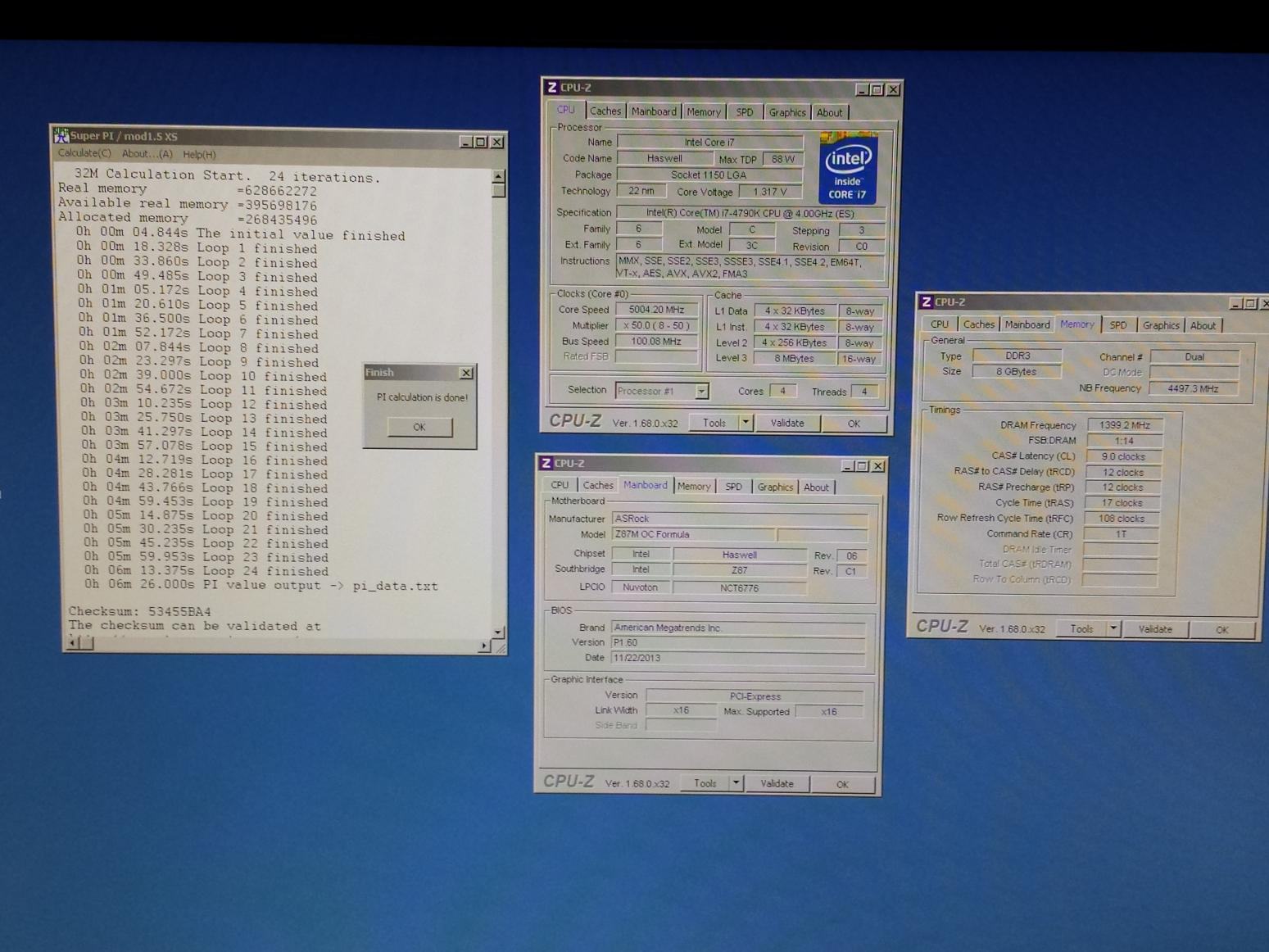Click the Multiplier x 50.0 ( 8 - 50 ) value
Viewport: 1269px width, 952px height.
[x=656, y=325]
